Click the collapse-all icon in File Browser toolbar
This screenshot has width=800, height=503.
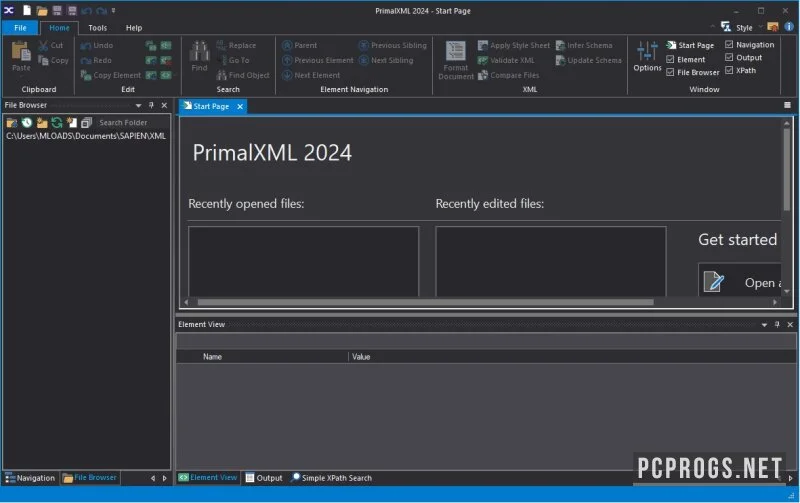[86, 122]
